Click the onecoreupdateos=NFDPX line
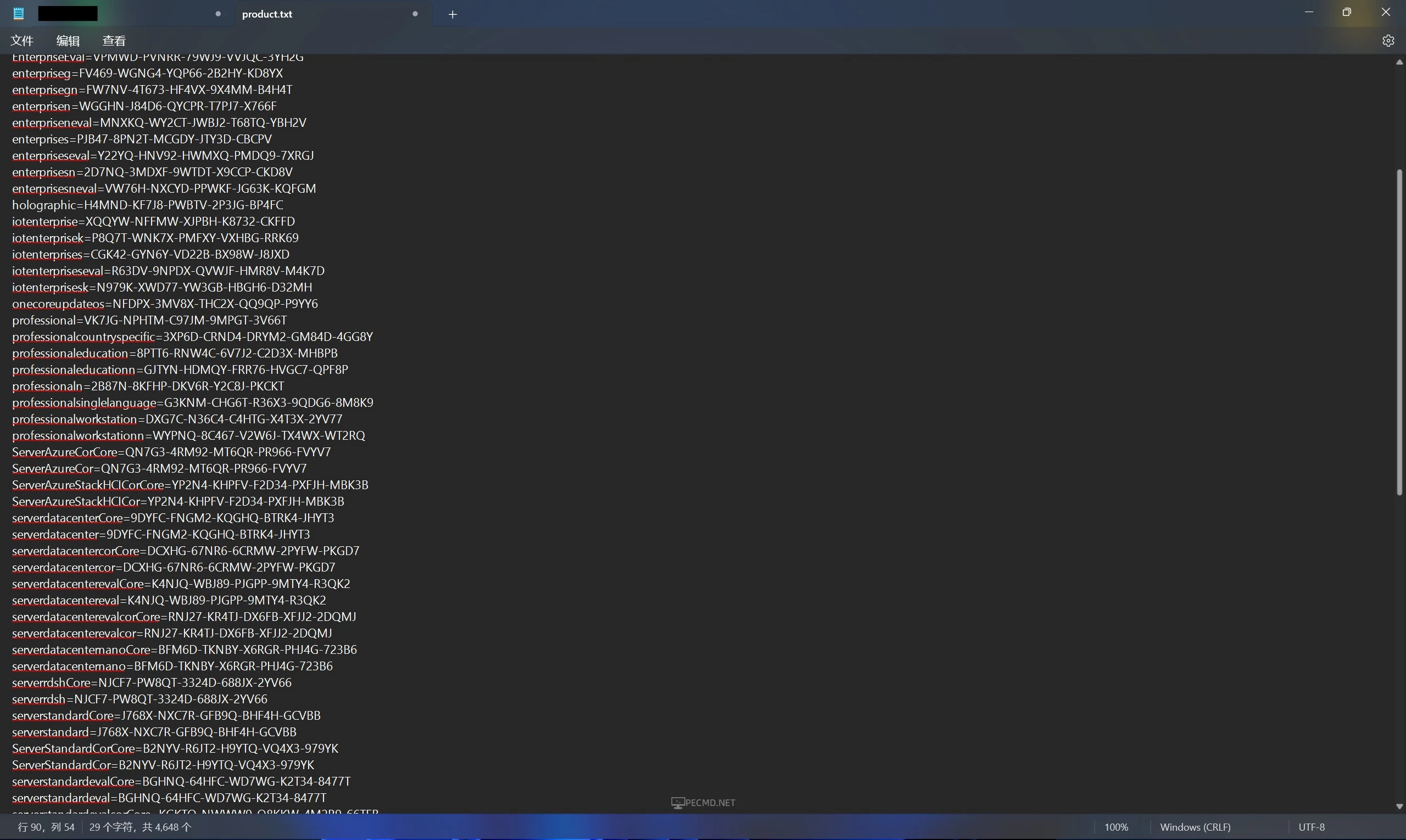 pos(165,304)
